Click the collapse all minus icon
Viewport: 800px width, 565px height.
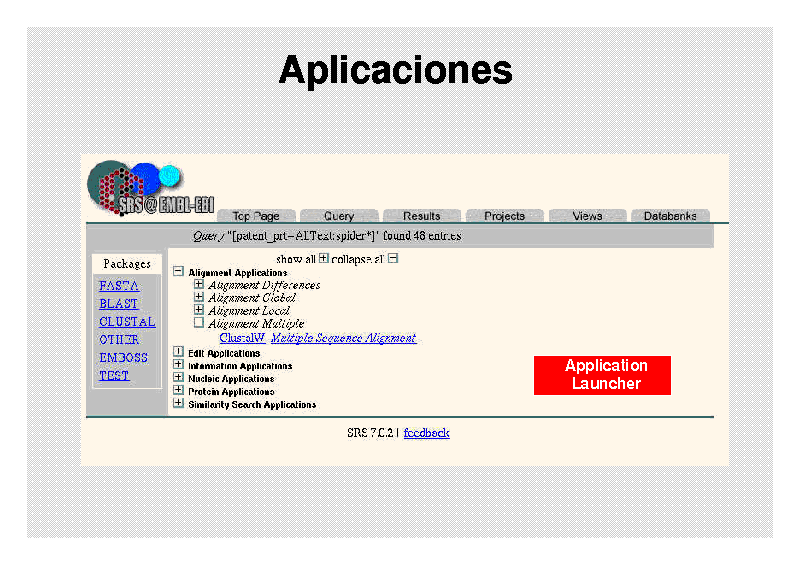coord(393,258)
